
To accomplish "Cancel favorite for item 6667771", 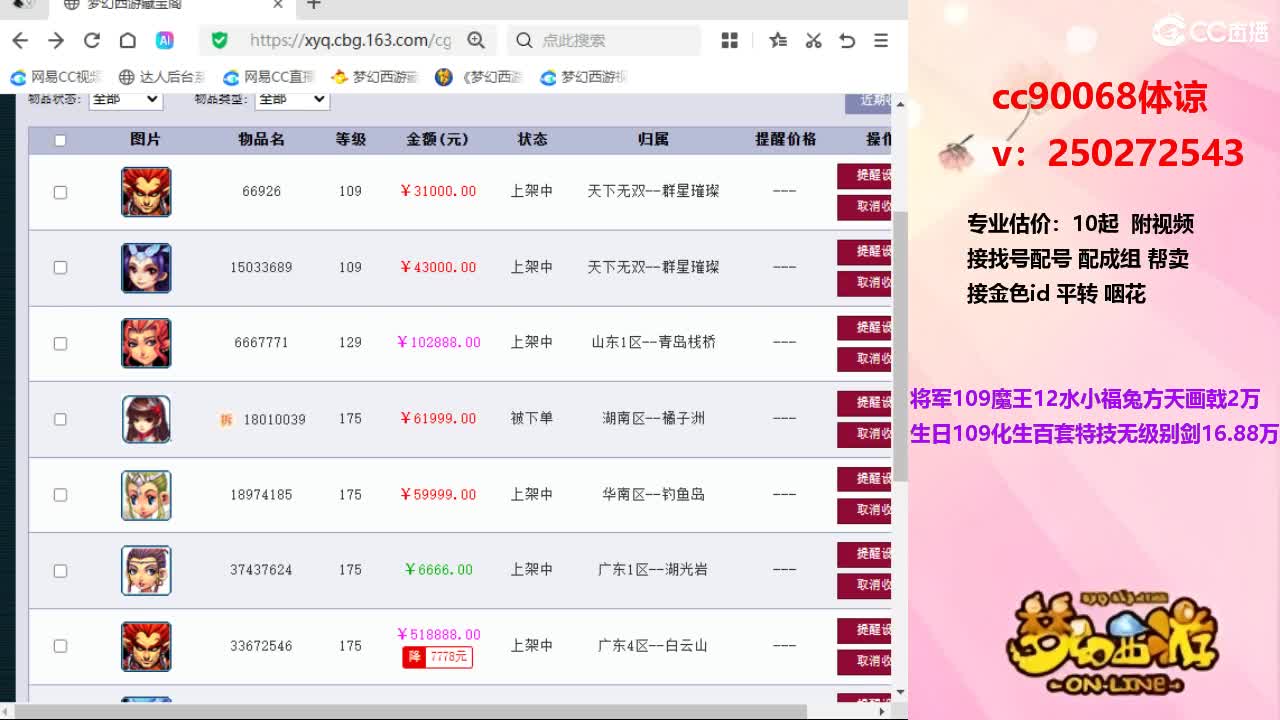I will (x=864, y=359).
